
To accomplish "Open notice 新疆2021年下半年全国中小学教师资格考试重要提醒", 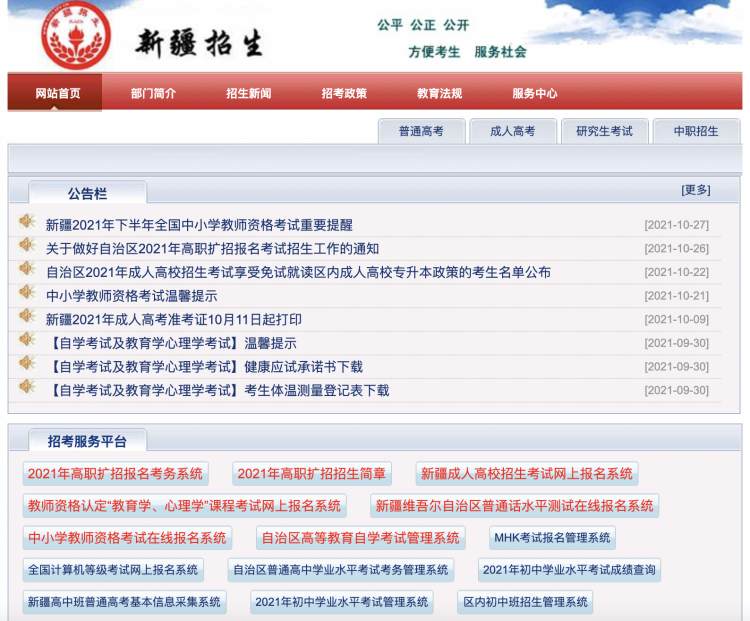I will (199, 225).
